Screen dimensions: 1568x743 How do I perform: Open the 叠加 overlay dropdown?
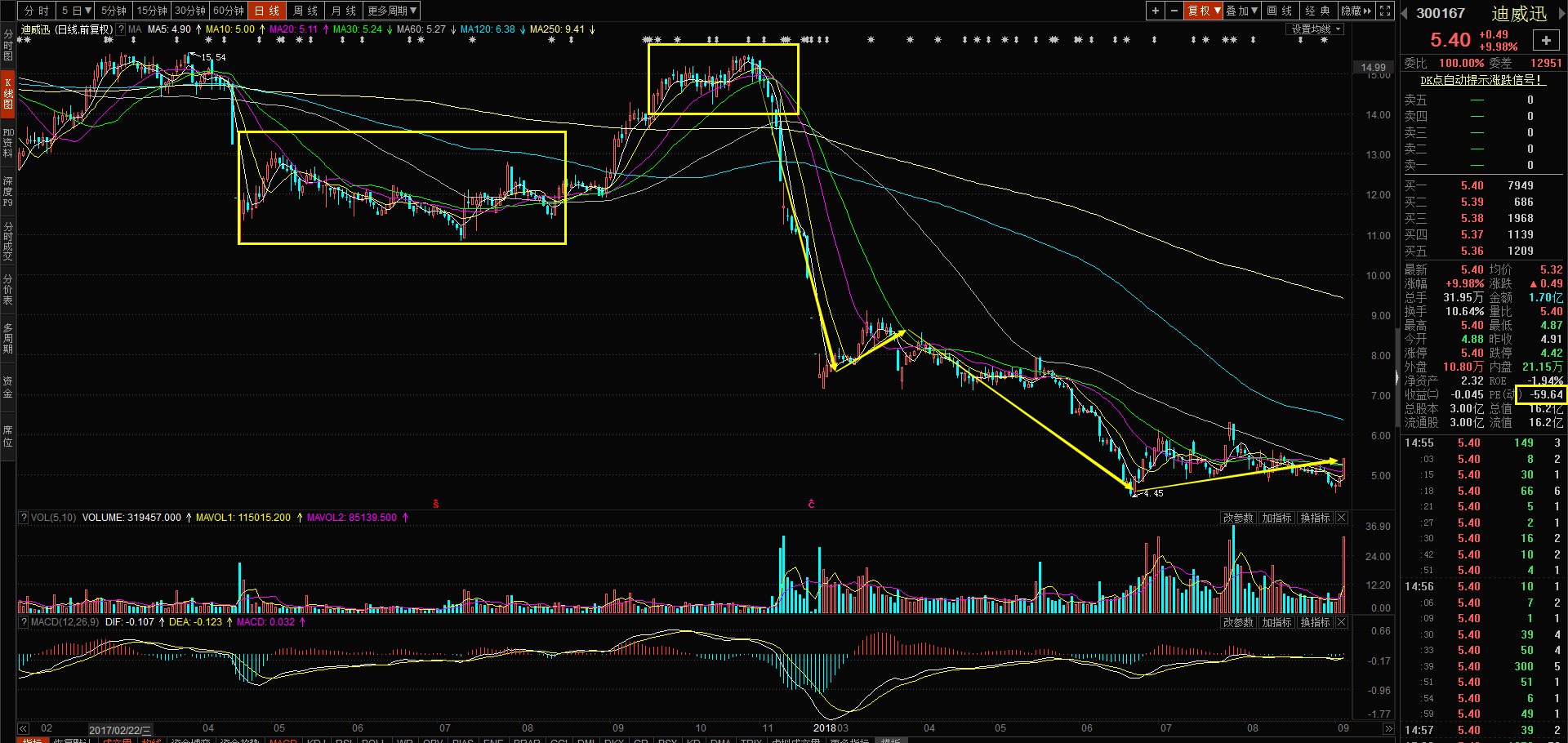[x=1241, y=11]
